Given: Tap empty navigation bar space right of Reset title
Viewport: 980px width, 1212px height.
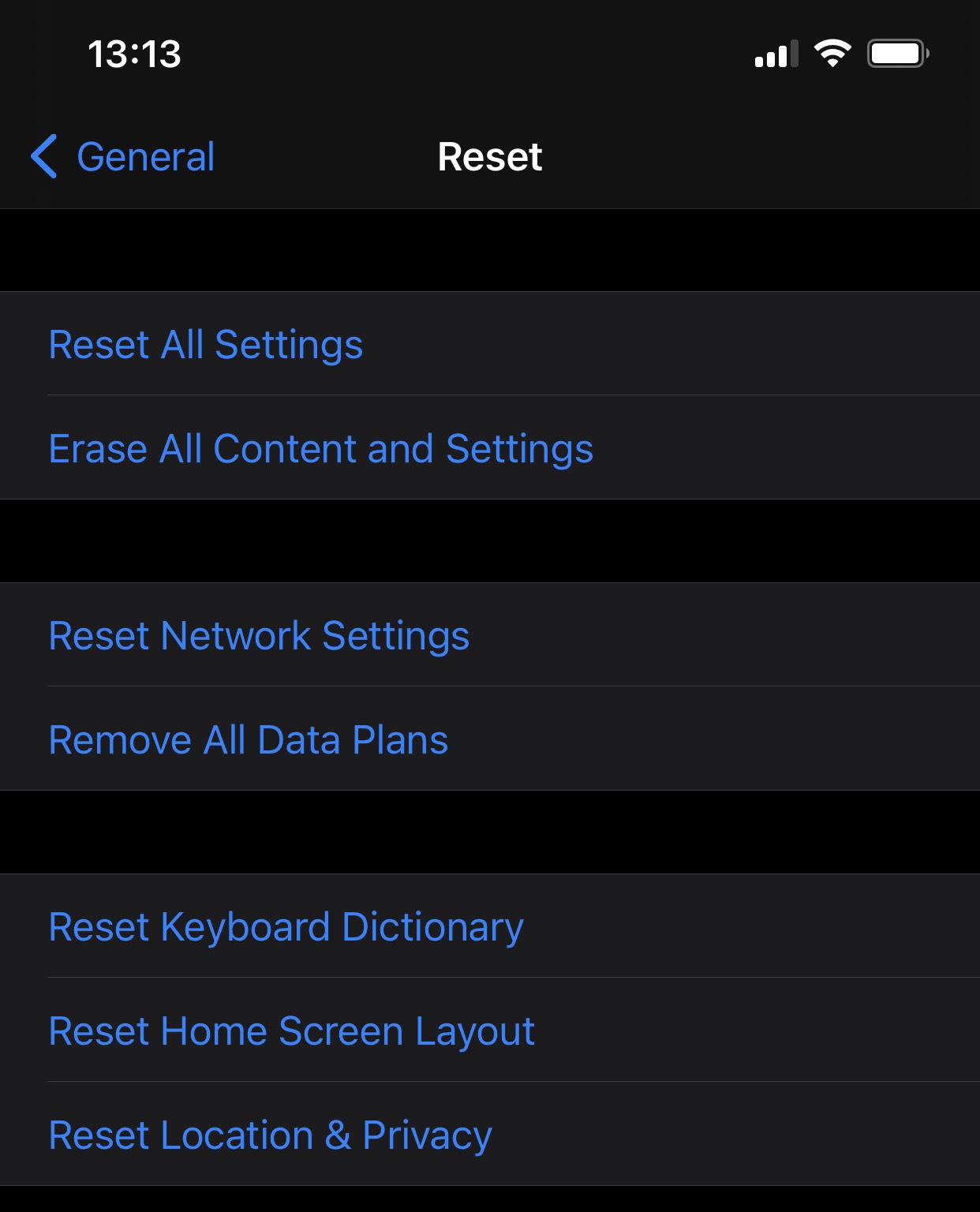Looking at the screenshot, I should [x=757, y=156].
